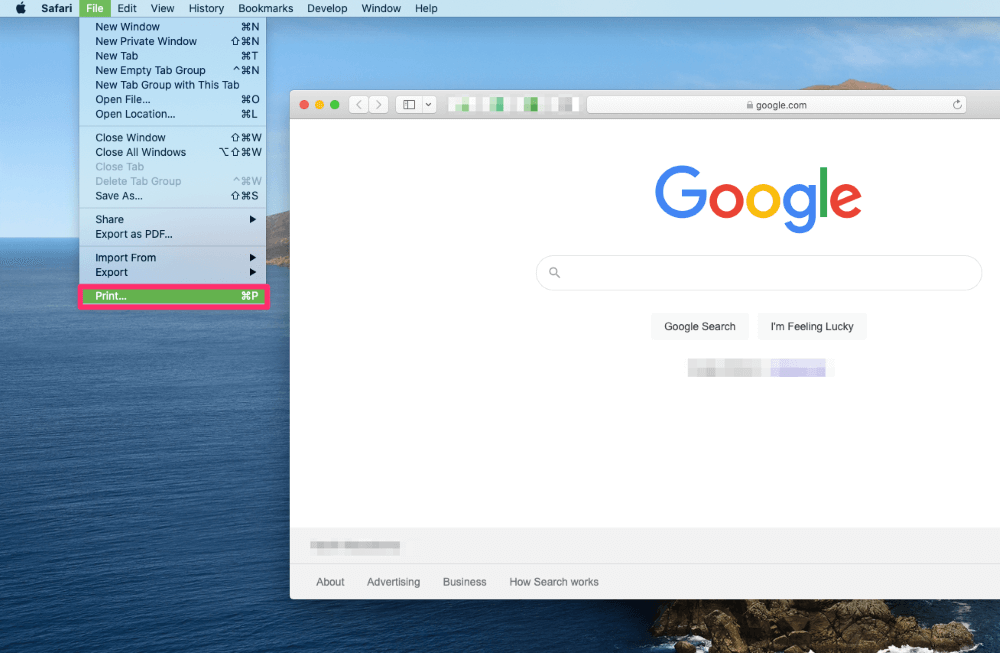Select New Tab menu item
Screen dimensions: 1000x653
[x=173, y=56]
